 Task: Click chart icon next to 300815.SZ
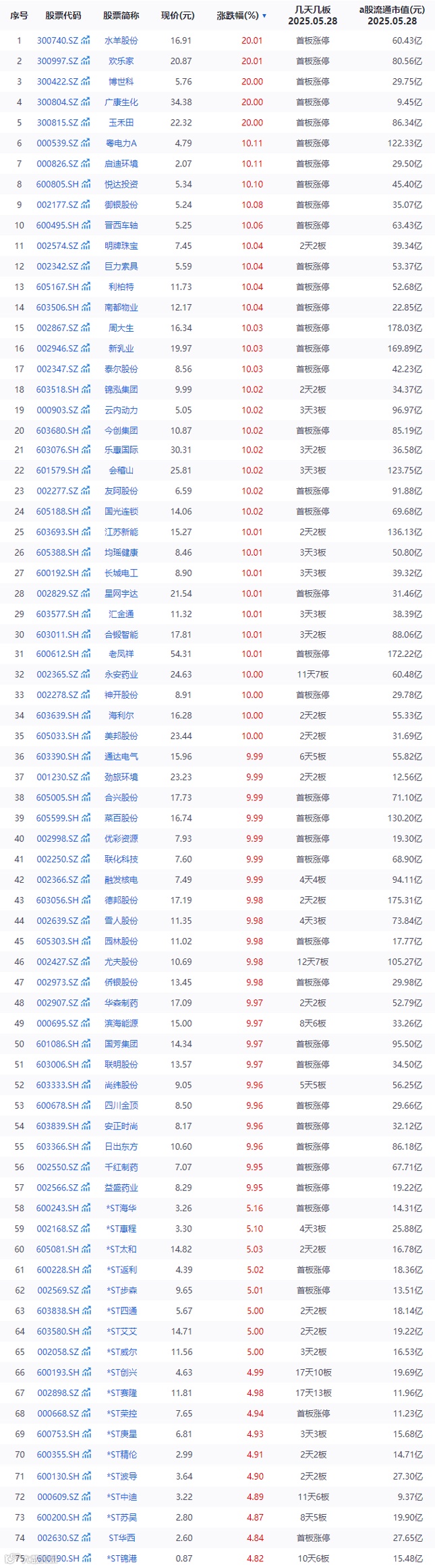(x=86, y=123)
